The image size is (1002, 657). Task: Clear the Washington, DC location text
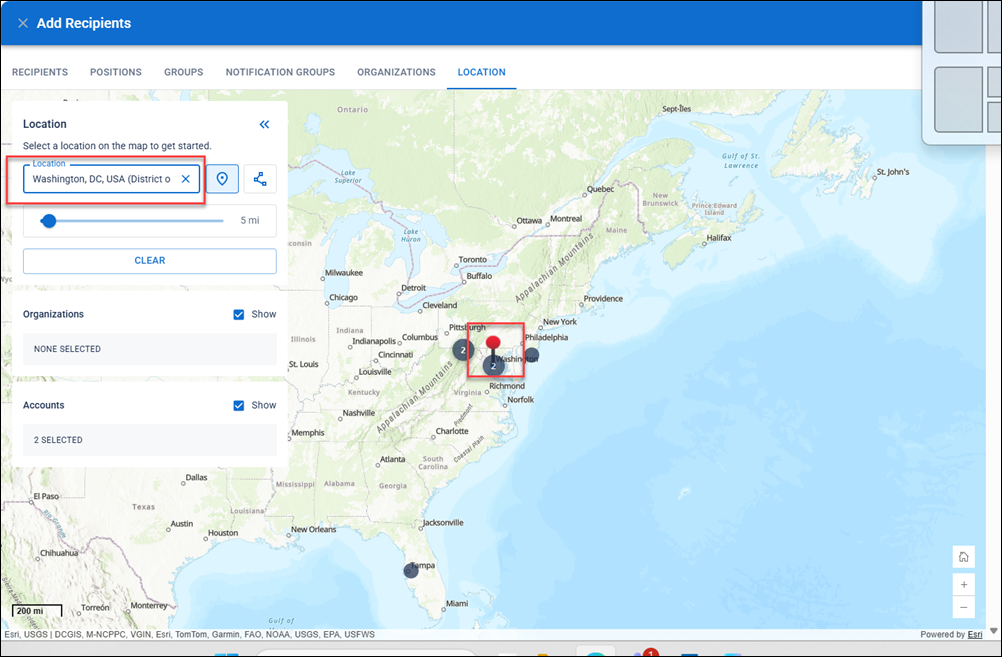click(185, 179)
